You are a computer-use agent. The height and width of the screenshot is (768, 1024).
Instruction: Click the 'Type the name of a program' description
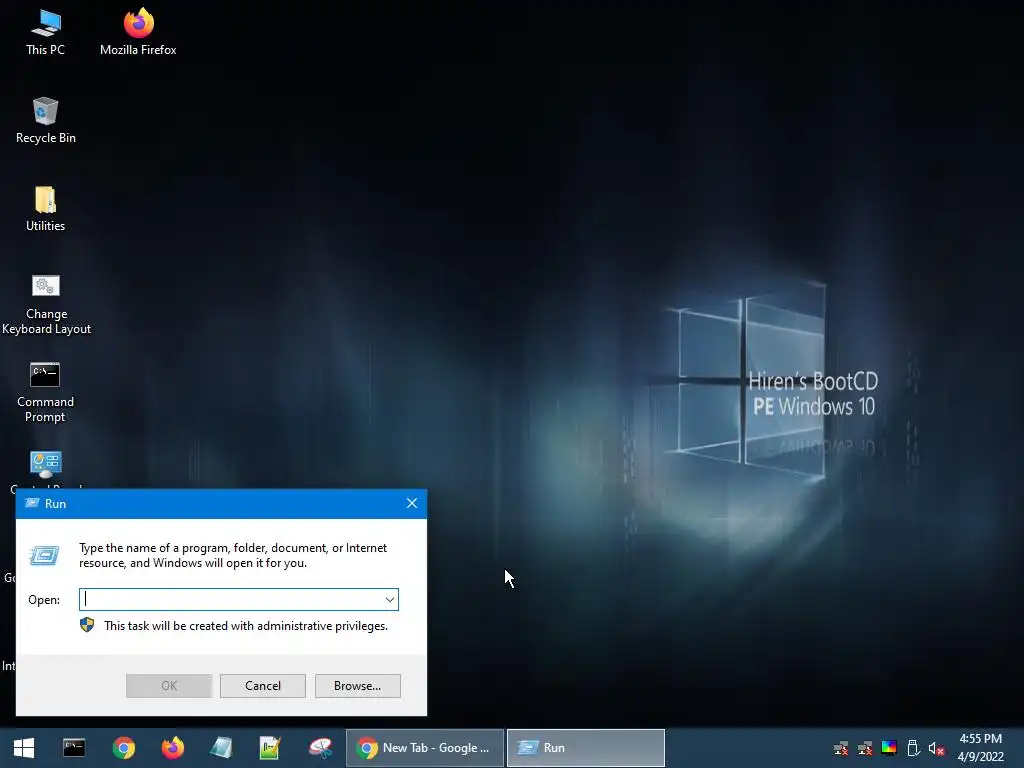pyautogui.click(x=233, y=555)
